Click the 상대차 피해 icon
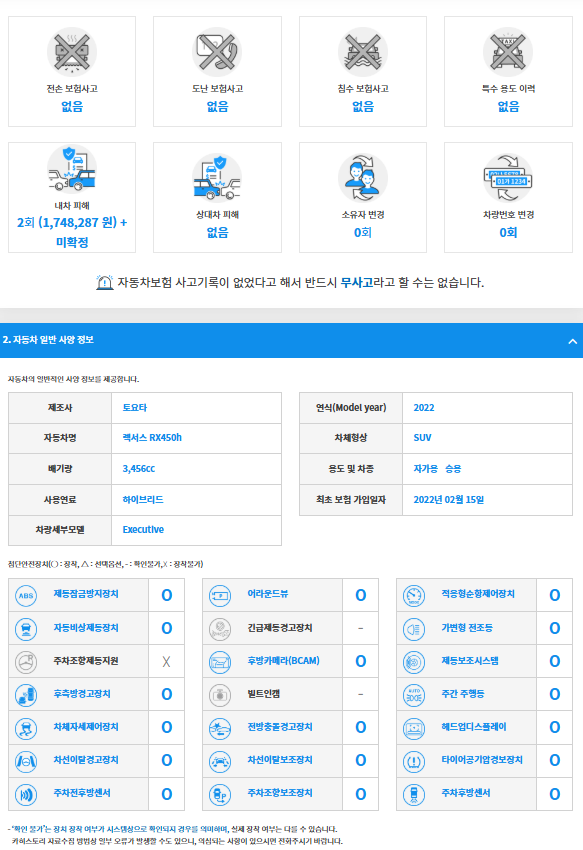Screen dimensions: 583x850 click(x=217, y=178)
